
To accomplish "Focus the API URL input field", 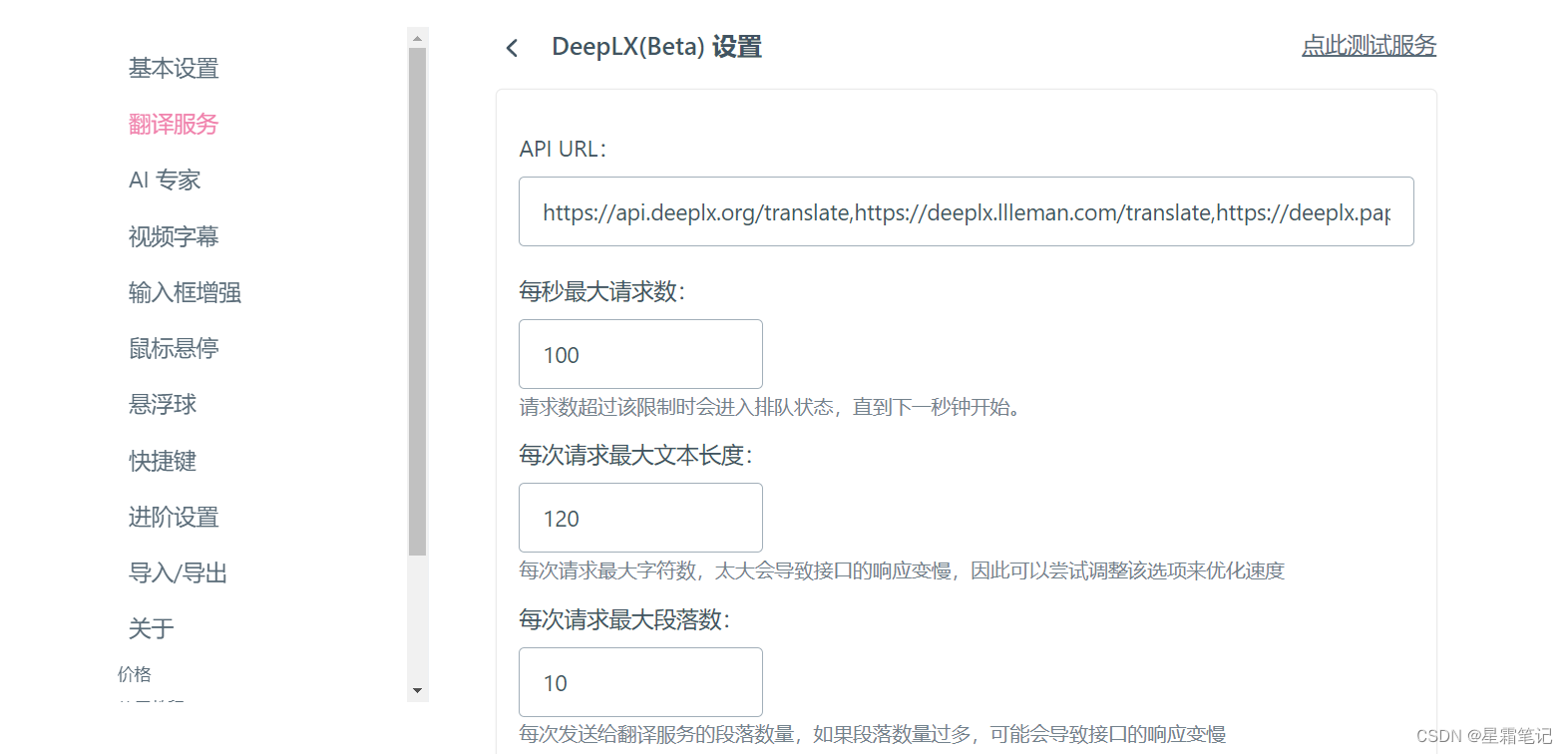I will (966, 211).
